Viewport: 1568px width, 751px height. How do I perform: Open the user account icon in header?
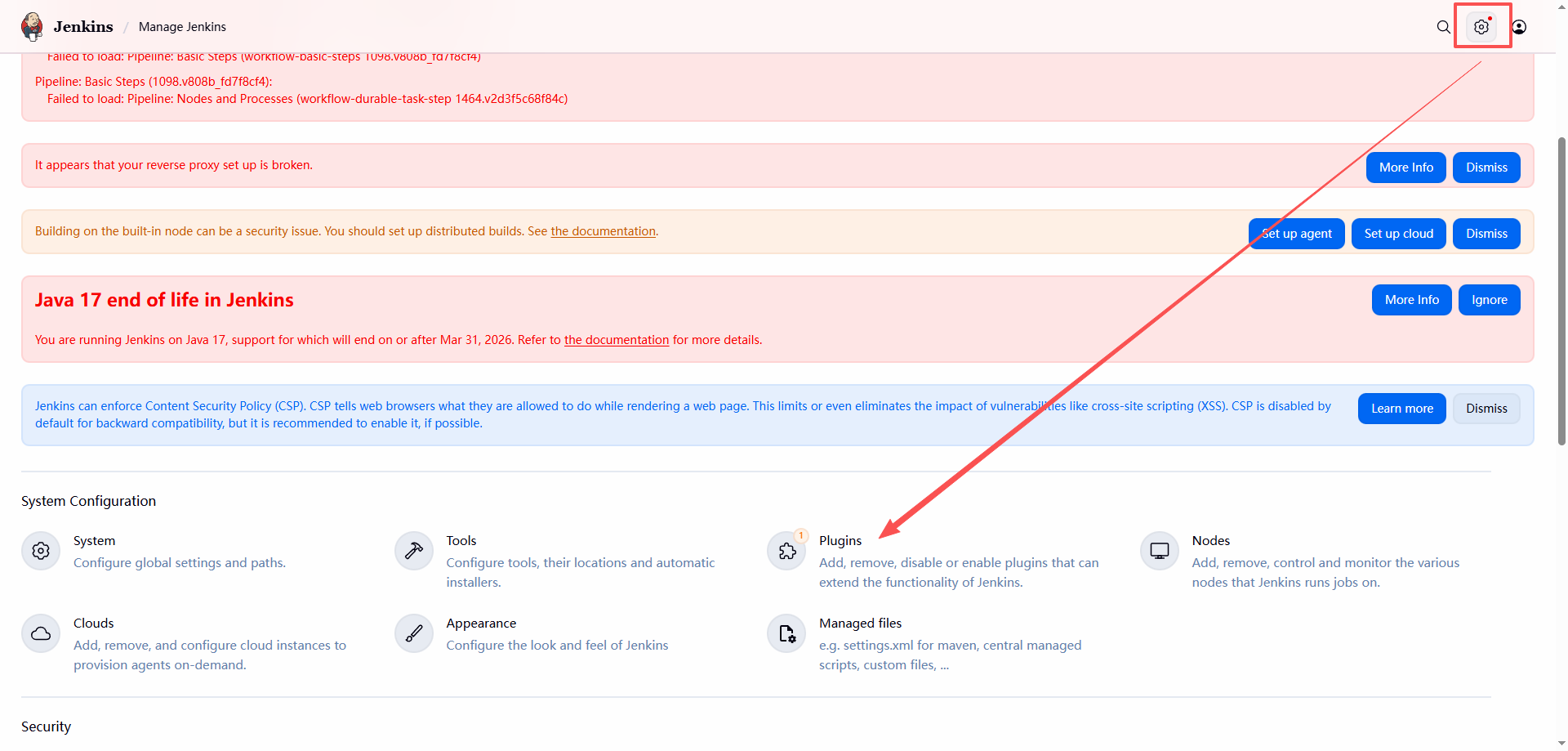coord(1519,27)
